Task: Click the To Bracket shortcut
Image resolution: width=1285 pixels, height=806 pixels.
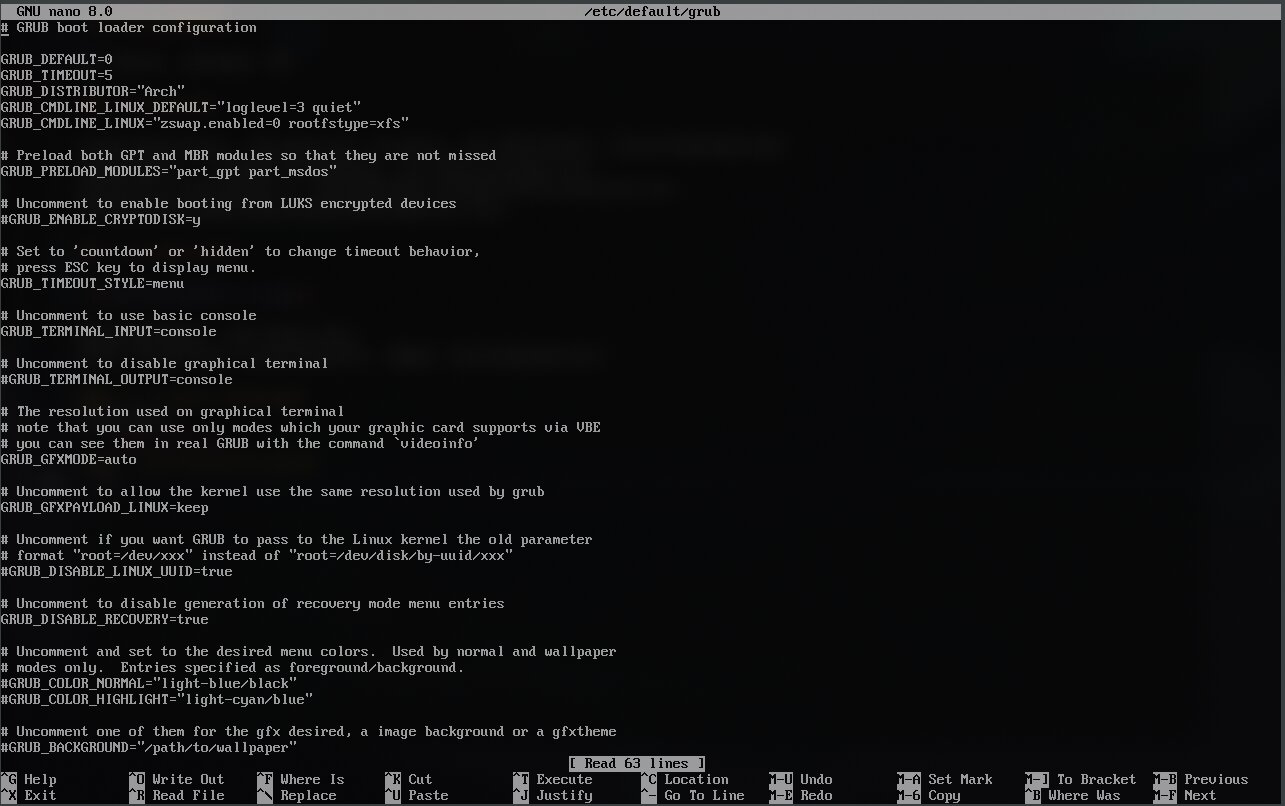Action: click(1096, 779)
